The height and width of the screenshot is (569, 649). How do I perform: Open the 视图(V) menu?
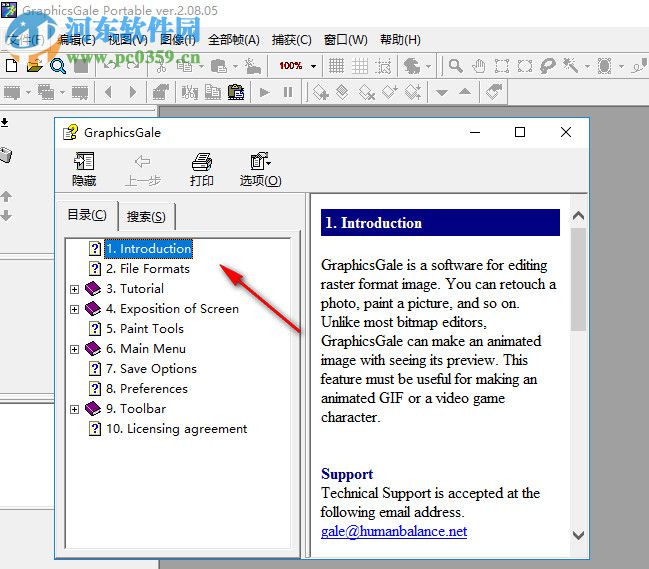tap(127, 40)
